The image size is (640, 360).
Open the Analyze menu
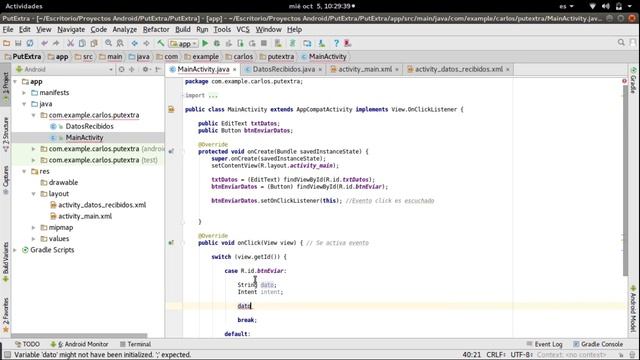click(124, 29)
